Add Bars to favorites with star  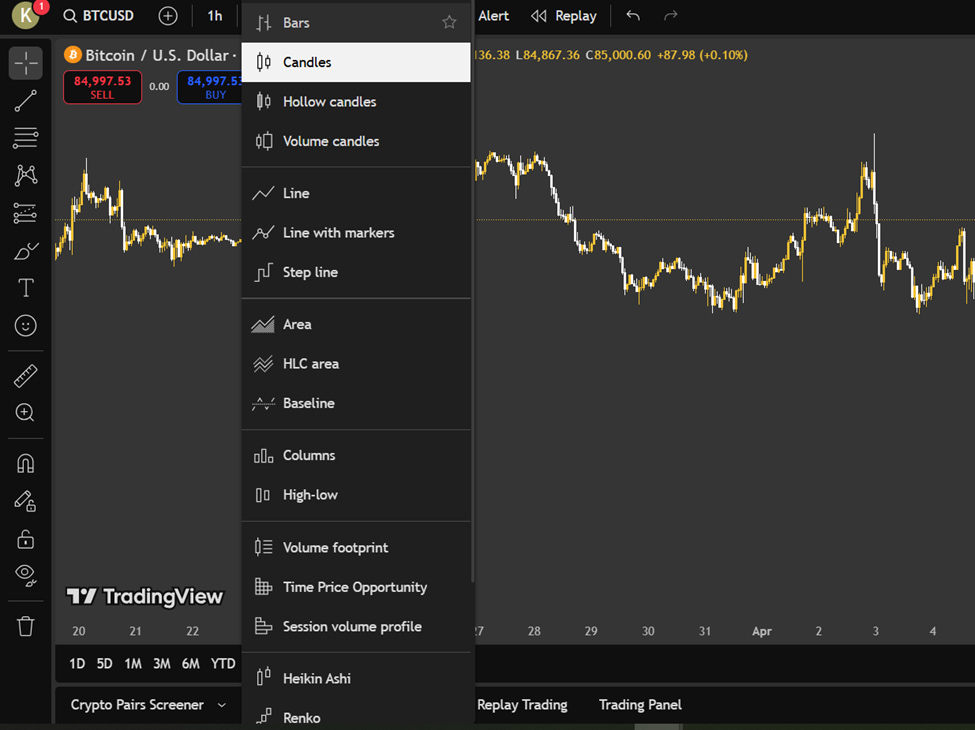pos(449,23)
